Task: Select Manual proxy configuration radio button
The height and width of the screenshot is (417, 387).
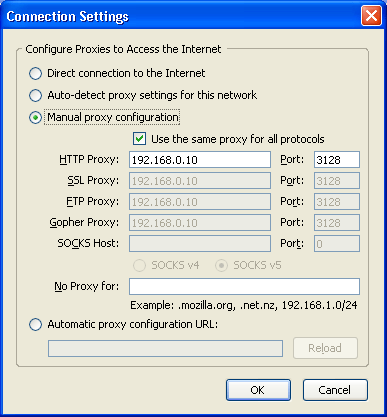Action: [x=35, y=117]
